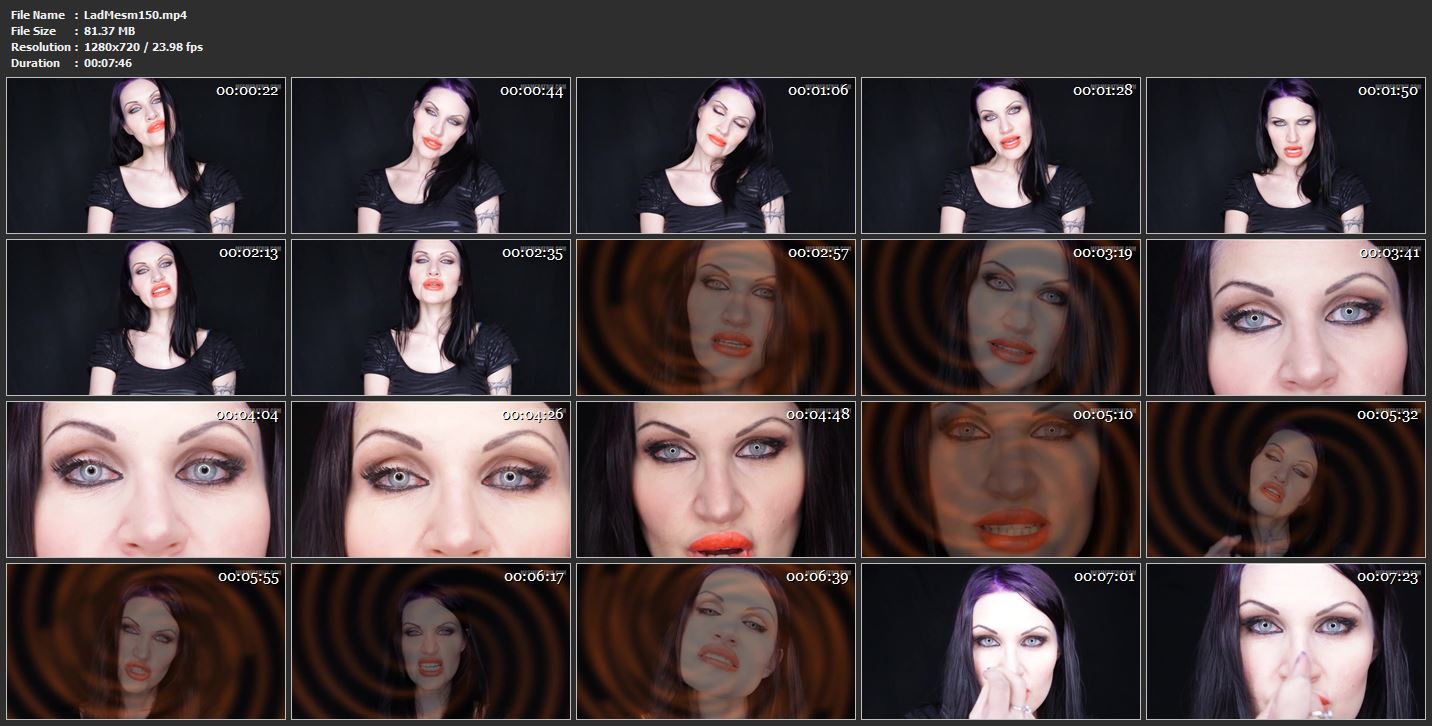1432x726 pixels.
Task: Select the thumbnail at 00:02:57
Action: pyautogui.click(x=716, y=317)
